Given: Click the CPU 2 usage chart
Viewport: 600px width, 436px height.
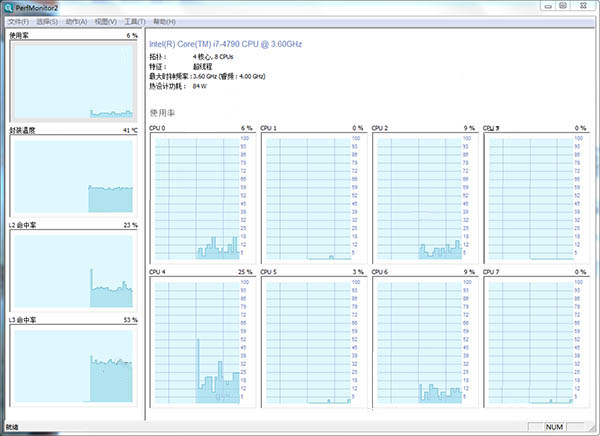Looking at the screenshot, I should 422,196.
